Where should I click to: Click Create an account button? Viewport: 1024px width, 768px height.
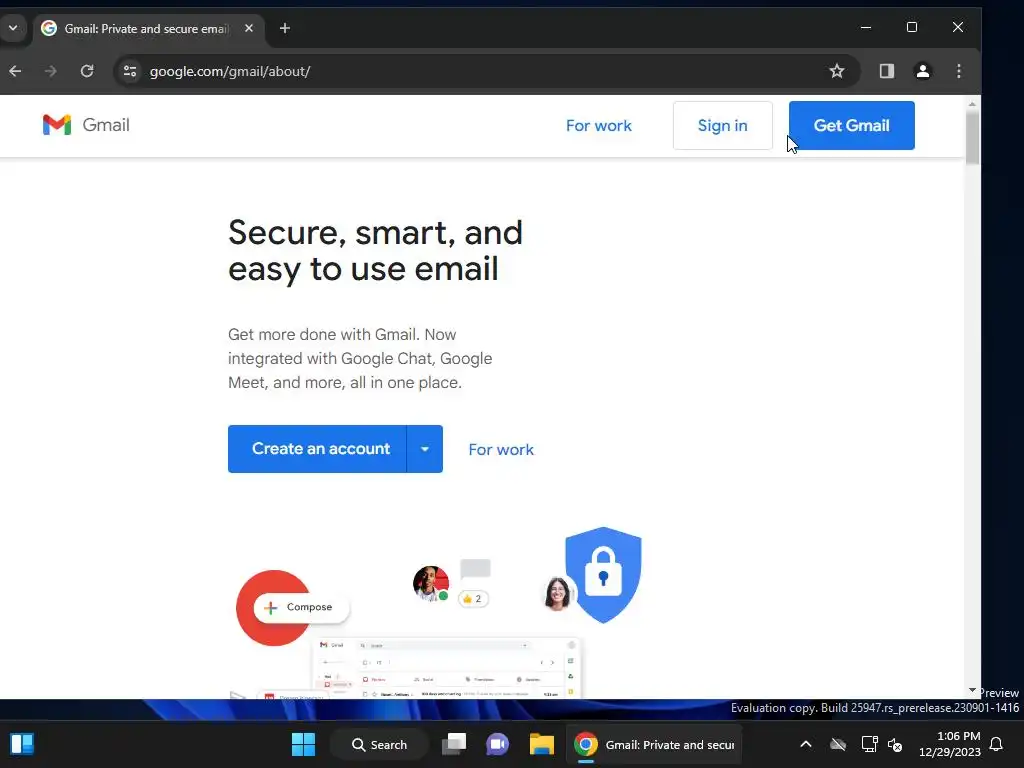pos(317,449)
